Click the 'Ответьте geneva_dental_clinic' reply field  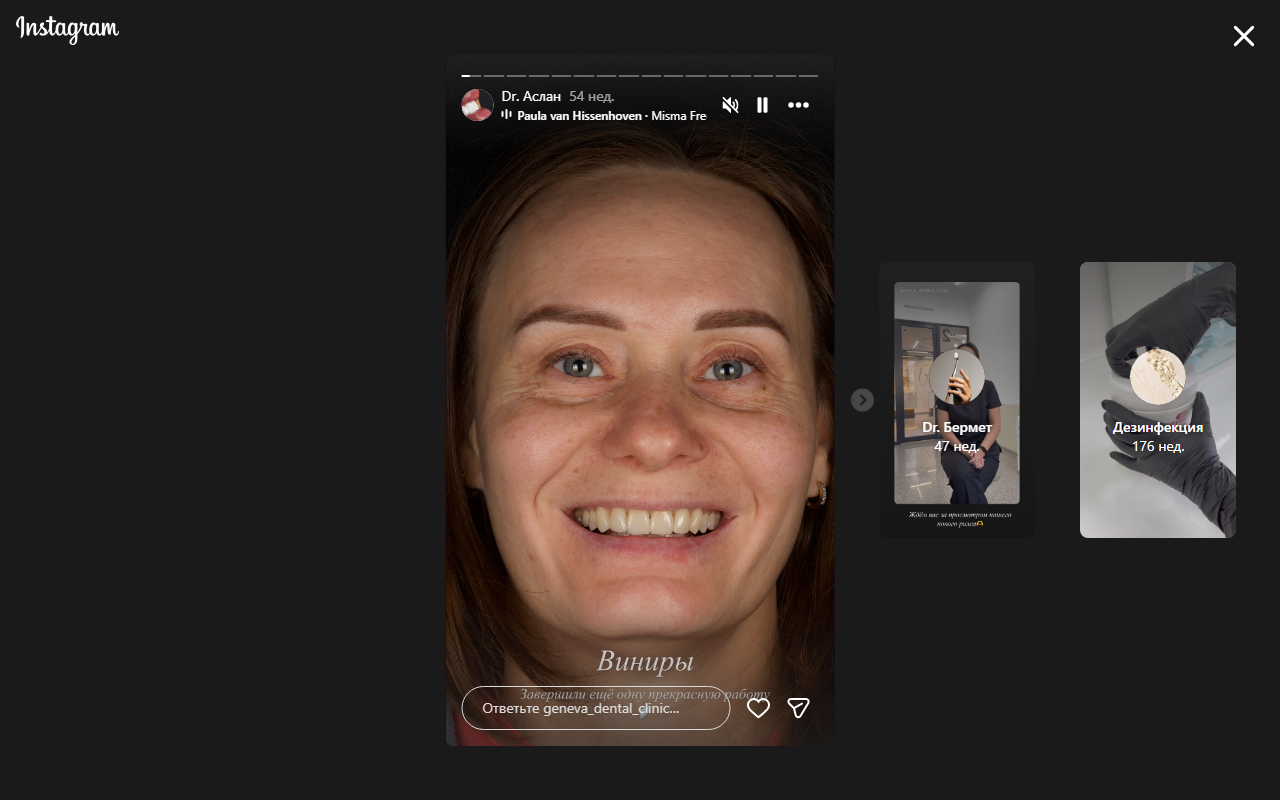point(595,708)
